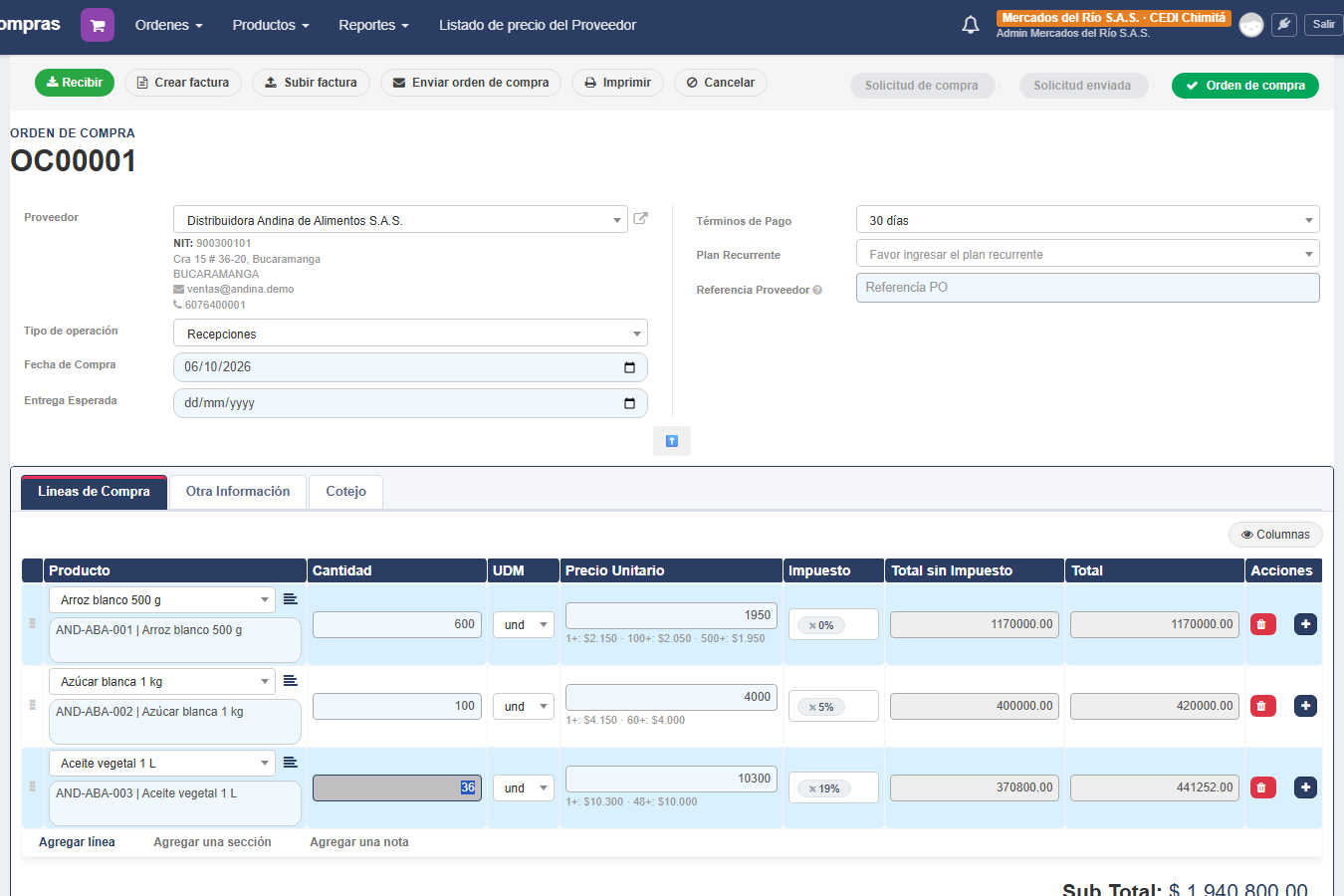
Task: Open calendar picker for Entrega Esperada
Action: [x=629, y=403]
